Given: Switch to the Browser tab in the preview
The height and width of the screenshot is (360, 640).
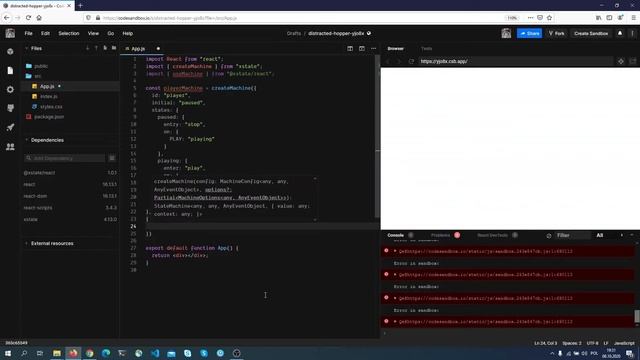Looking at the screenshot, I should point(396,49).
